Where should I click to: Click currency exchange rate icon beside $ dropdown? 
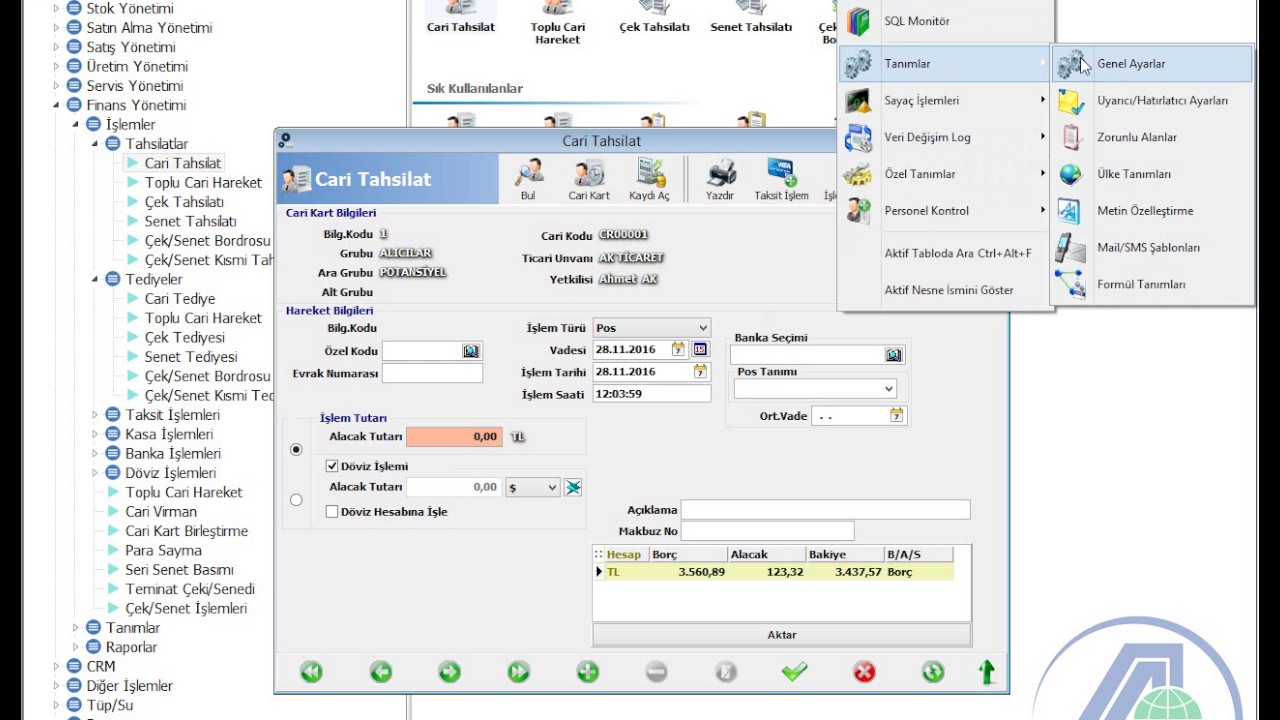[x=573, y=487]
